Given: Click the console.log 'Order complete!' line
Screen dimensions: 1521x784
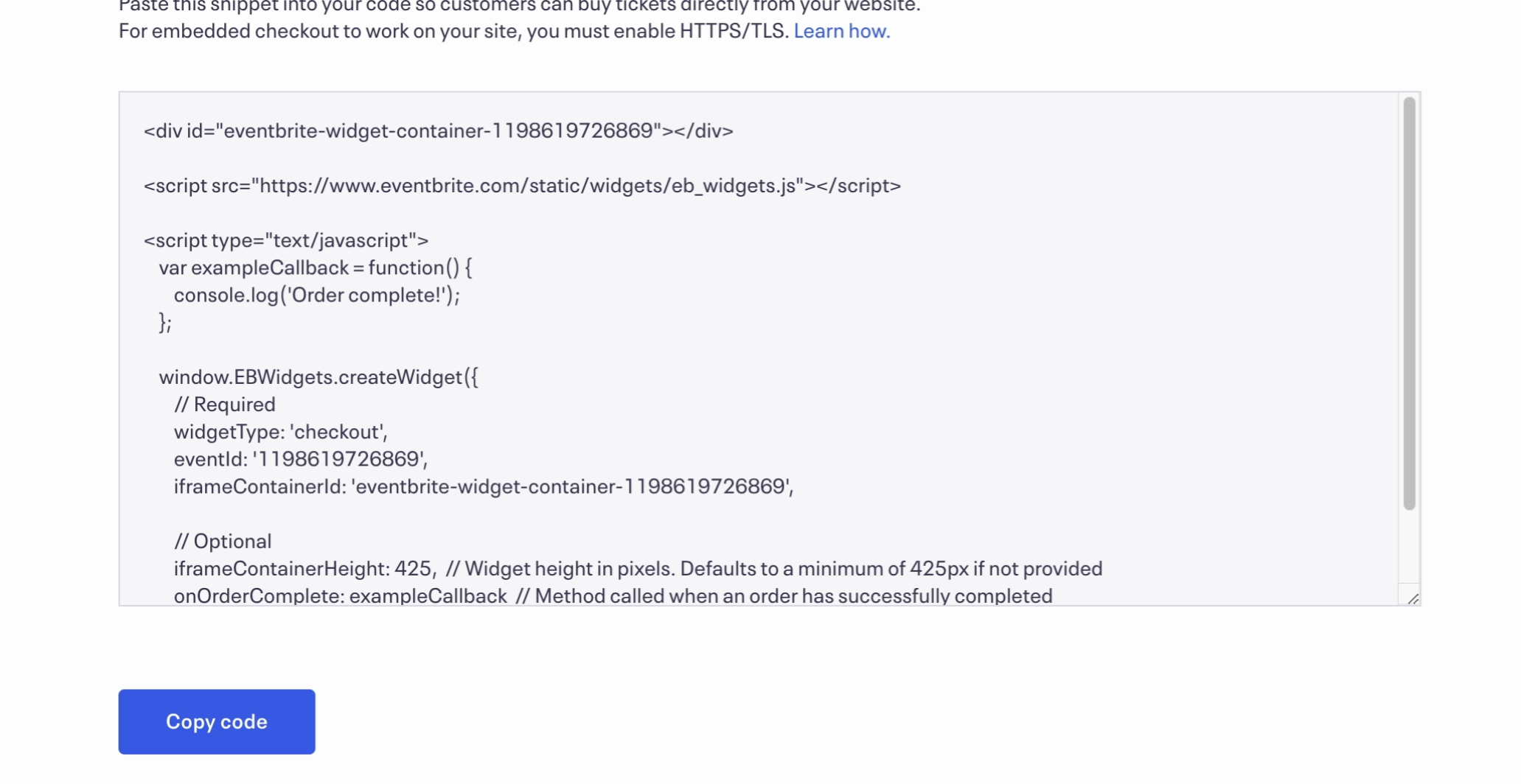Looking at the screenshot, I should [317, 295].
